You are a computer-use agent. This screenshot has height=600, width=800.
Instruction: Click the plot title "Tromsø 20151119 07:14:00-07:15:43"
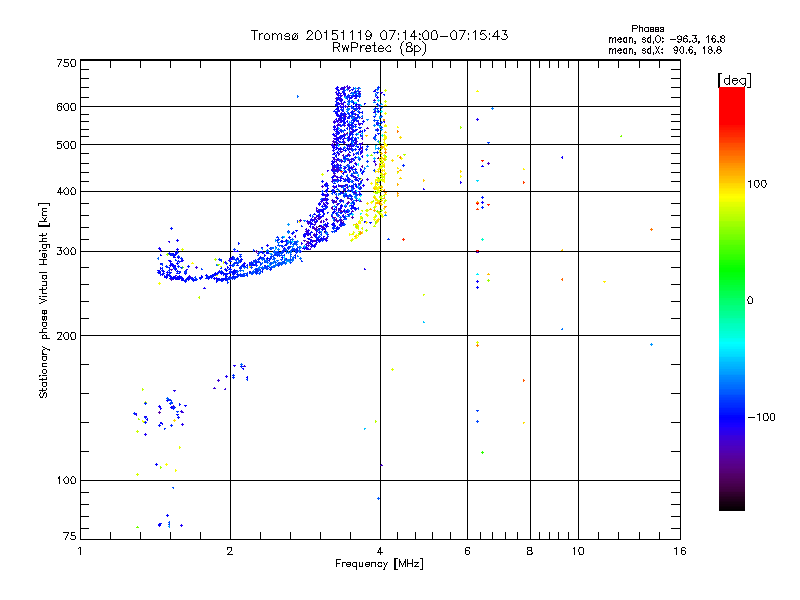pos(379,35)
